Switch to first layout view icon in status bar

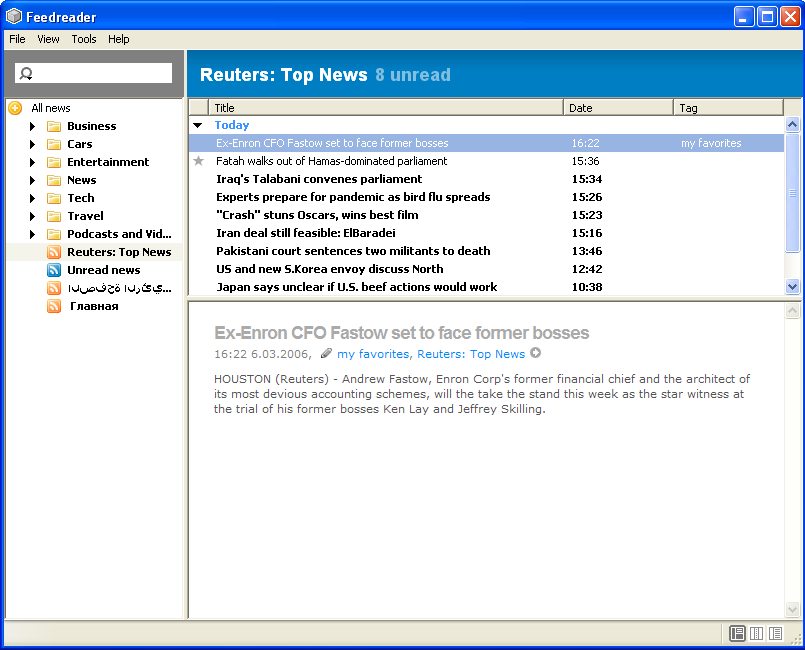[x=737, y=634]
